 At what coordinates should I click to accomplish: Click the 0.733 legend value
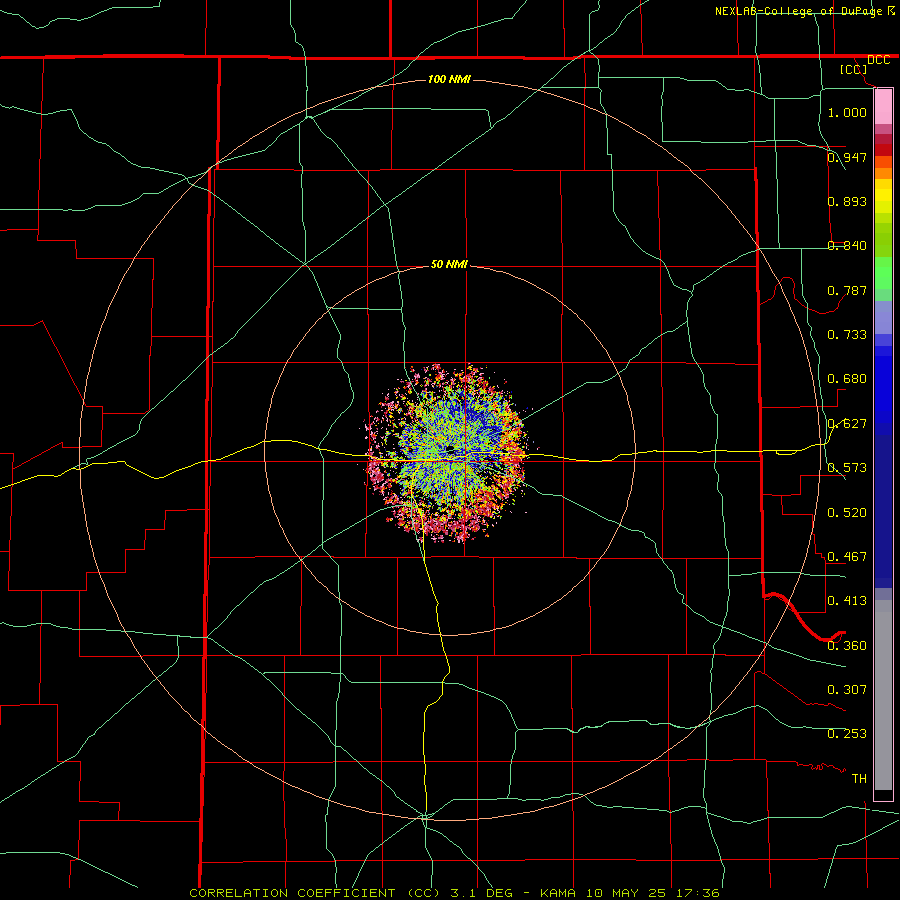click(x=847, y=335)
